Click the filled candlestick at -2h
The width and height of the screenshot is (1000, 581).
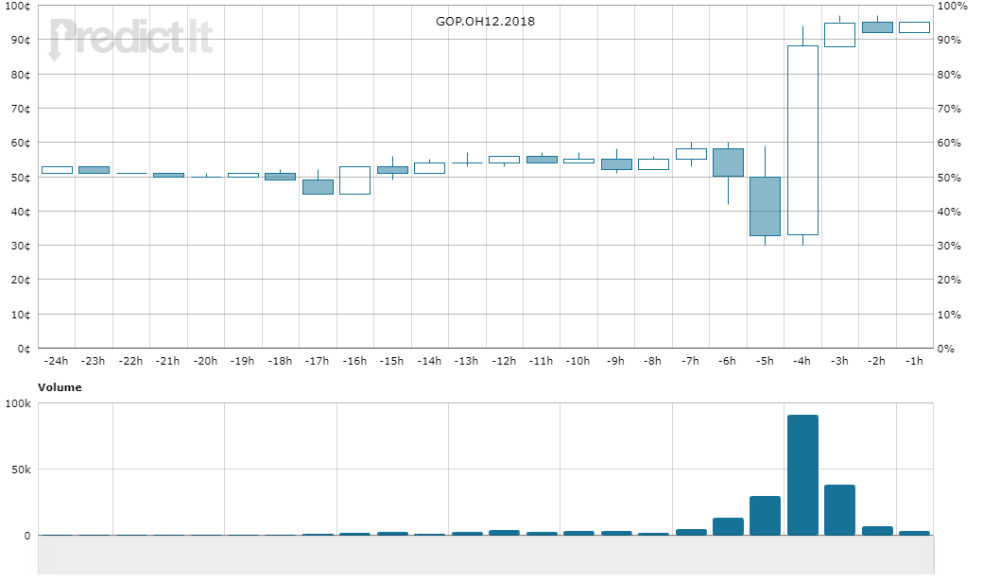coord(877,27)
